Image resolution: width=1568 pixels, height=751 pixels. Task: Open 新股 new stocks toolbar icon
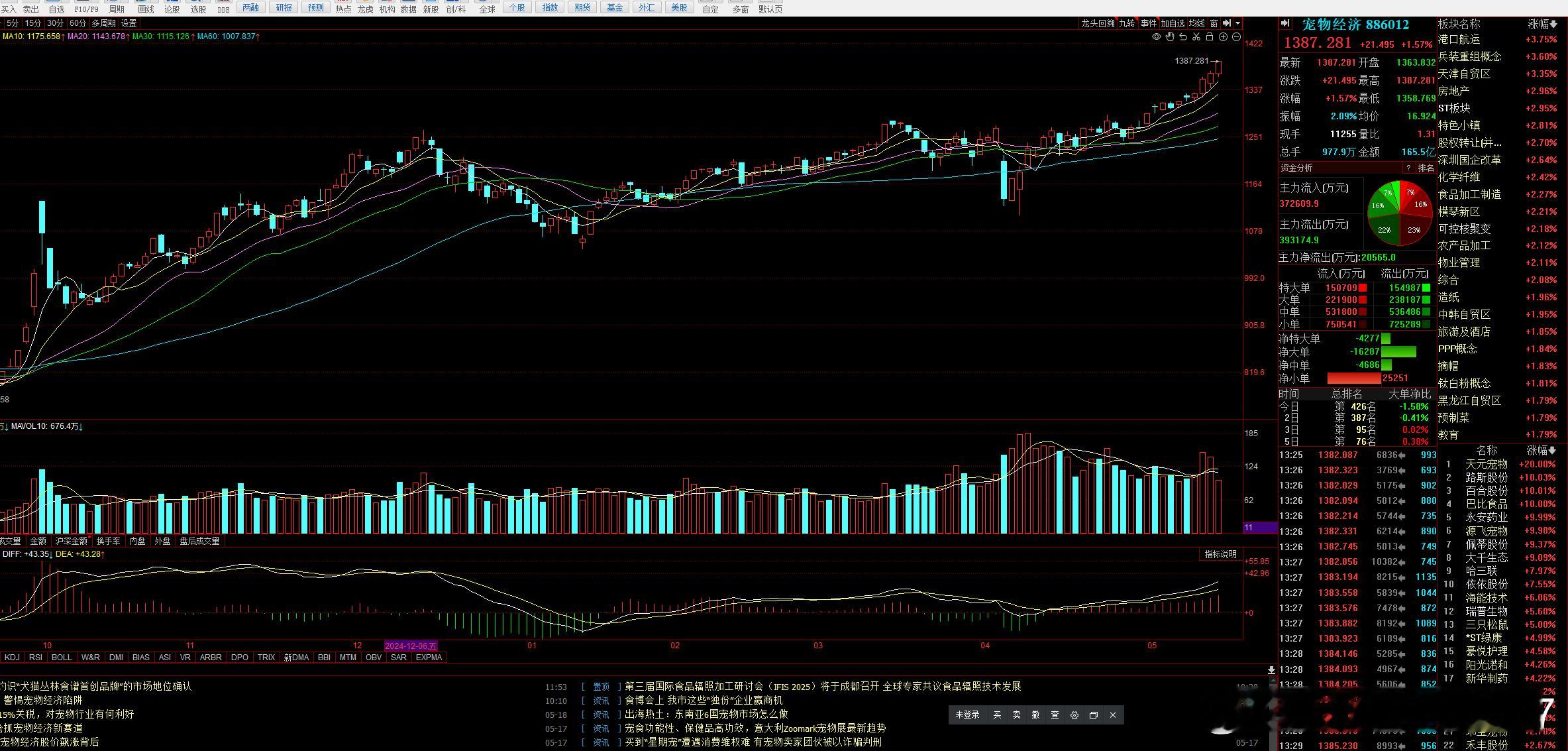[431, 7]
